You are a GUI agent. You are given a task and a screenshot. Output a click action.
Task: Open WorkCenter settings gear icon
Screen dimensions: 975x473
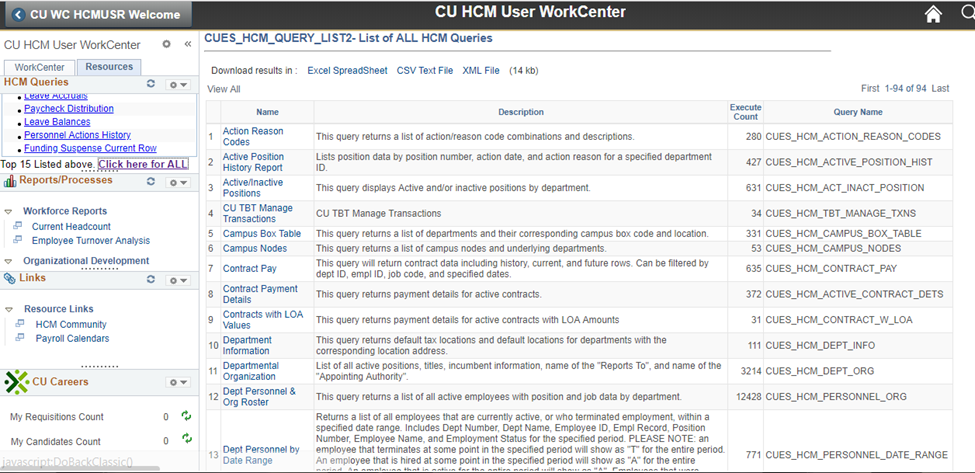tap(166, 45)
